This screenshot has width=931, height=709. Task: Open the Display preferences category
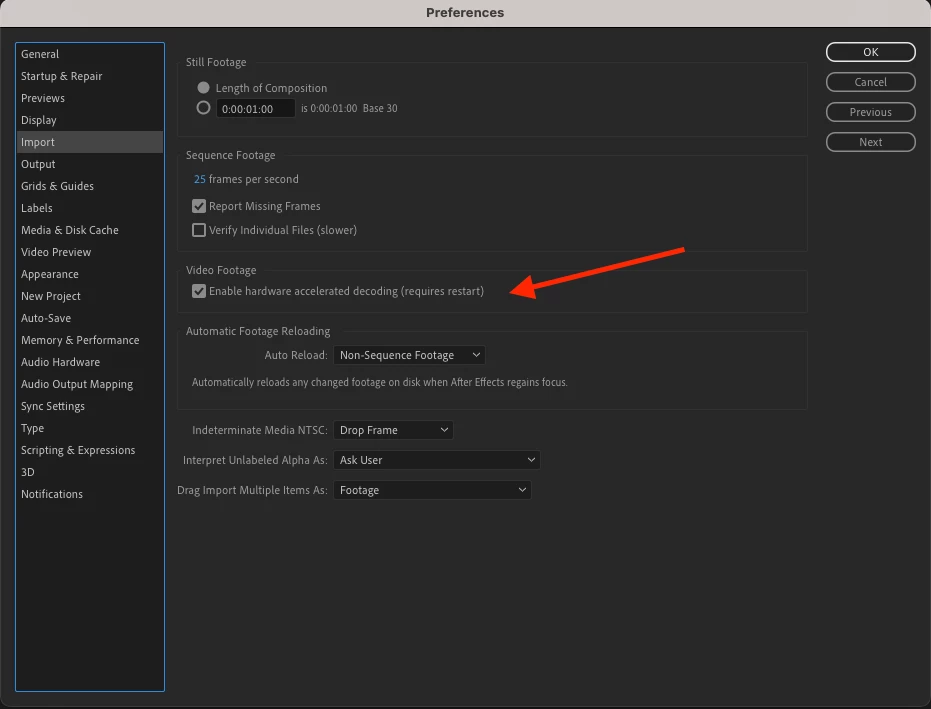coord(90,120)
